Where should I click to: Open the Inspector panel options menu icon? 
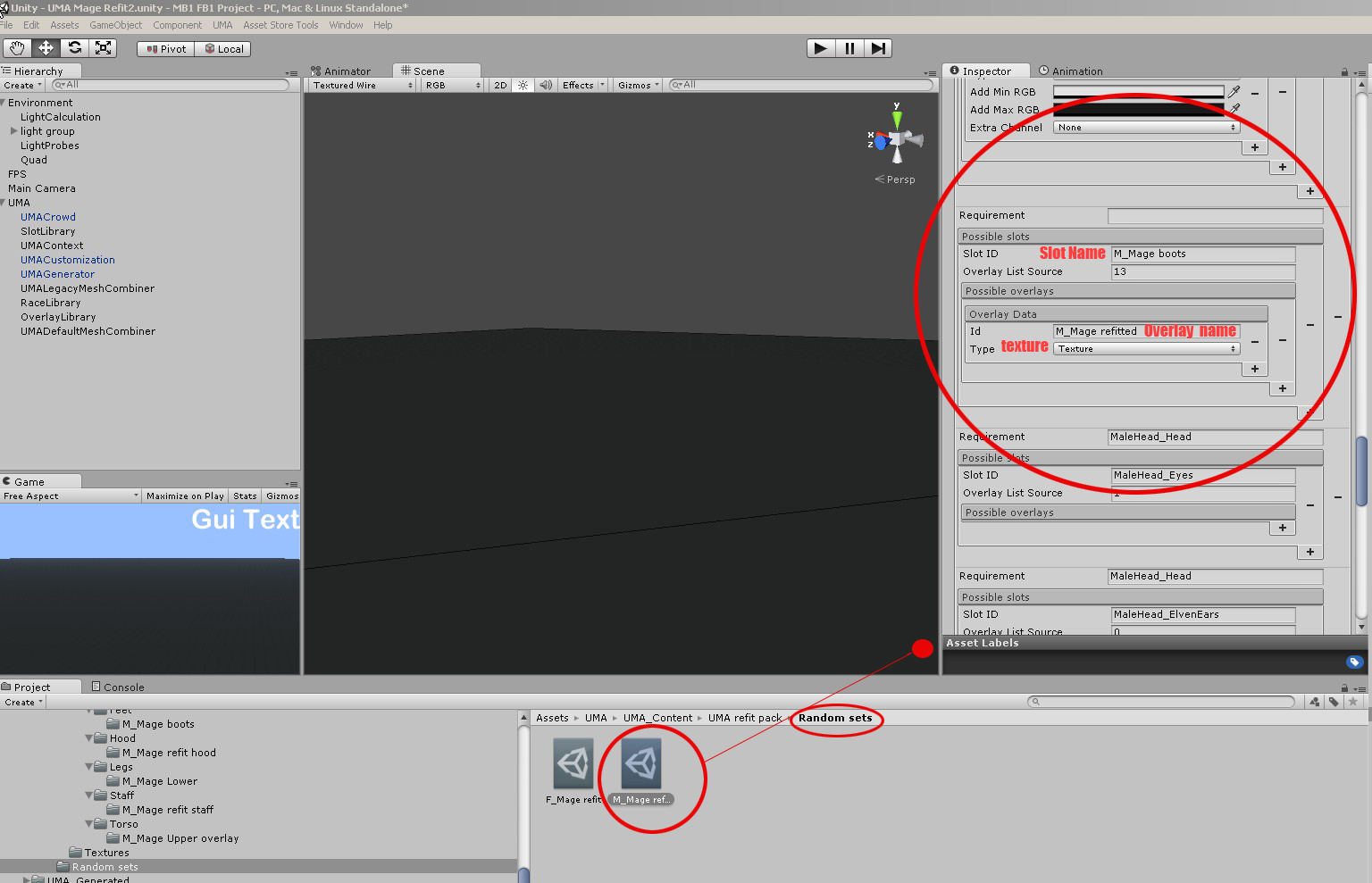pyautogui.click(x=1360, y=72)
